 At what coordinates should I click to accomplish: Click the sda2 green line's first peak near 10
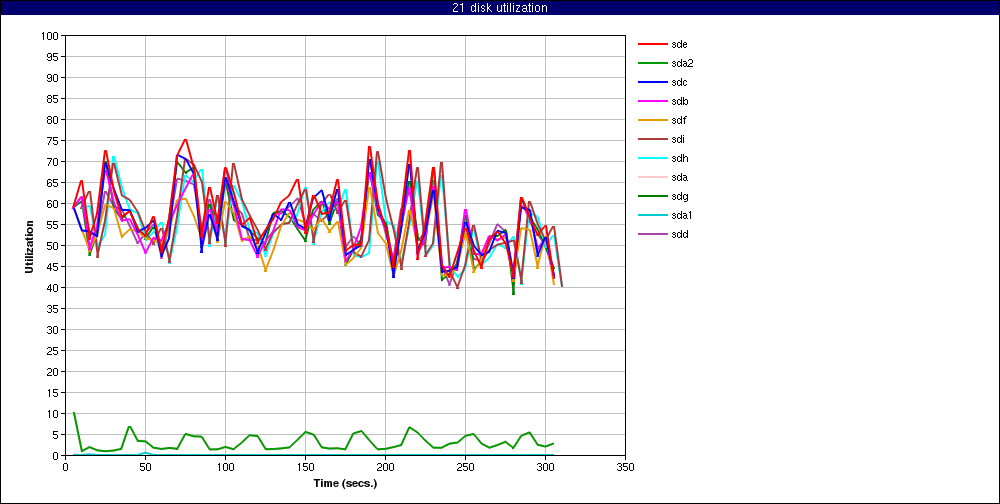point(74,413)
